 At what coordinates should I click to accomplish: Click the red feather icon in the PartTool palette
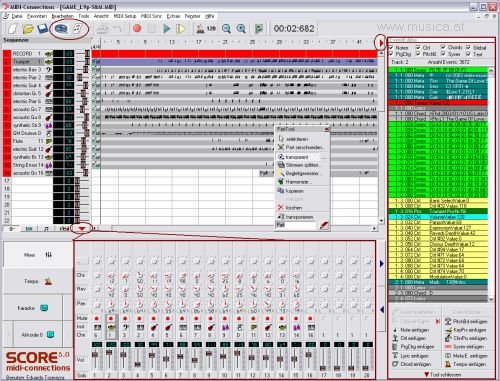tap(323, 226)
